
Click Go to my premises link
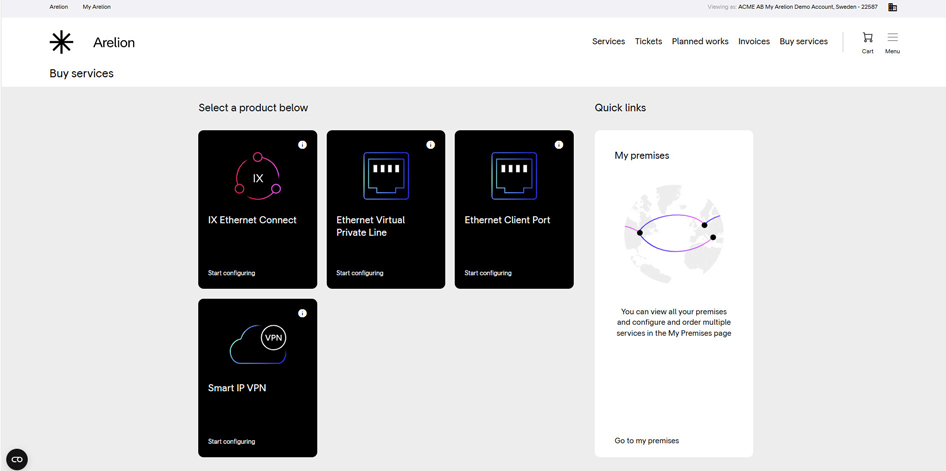pyautogui.click(x=646, y=441)
